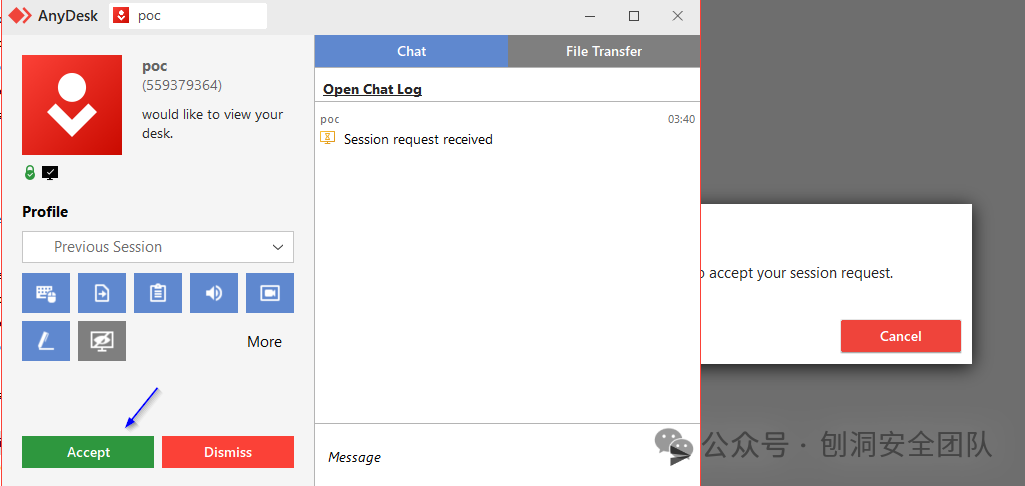Image resolution: width=1025 pixels, height=486 pixels.
Task: Minimize the AnyDesk window
Action: (x=590, y=16)
